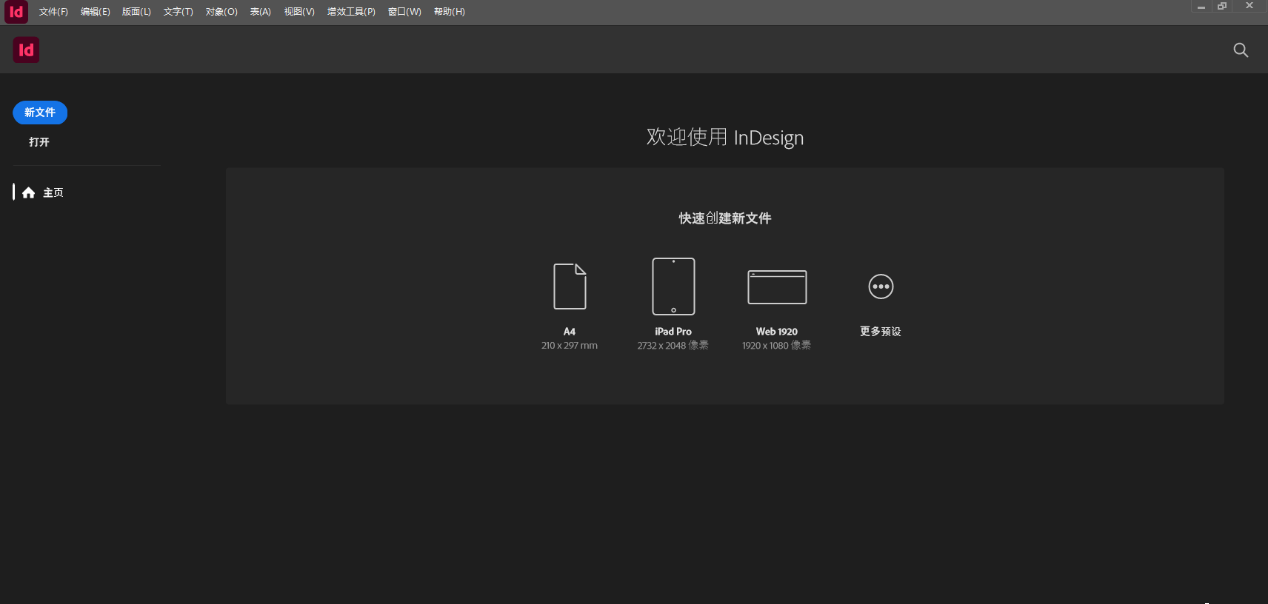This screenshot has height=604, width=1268.
Task: Click the InDesign logo in the header bar
Action: pos(26,50)
